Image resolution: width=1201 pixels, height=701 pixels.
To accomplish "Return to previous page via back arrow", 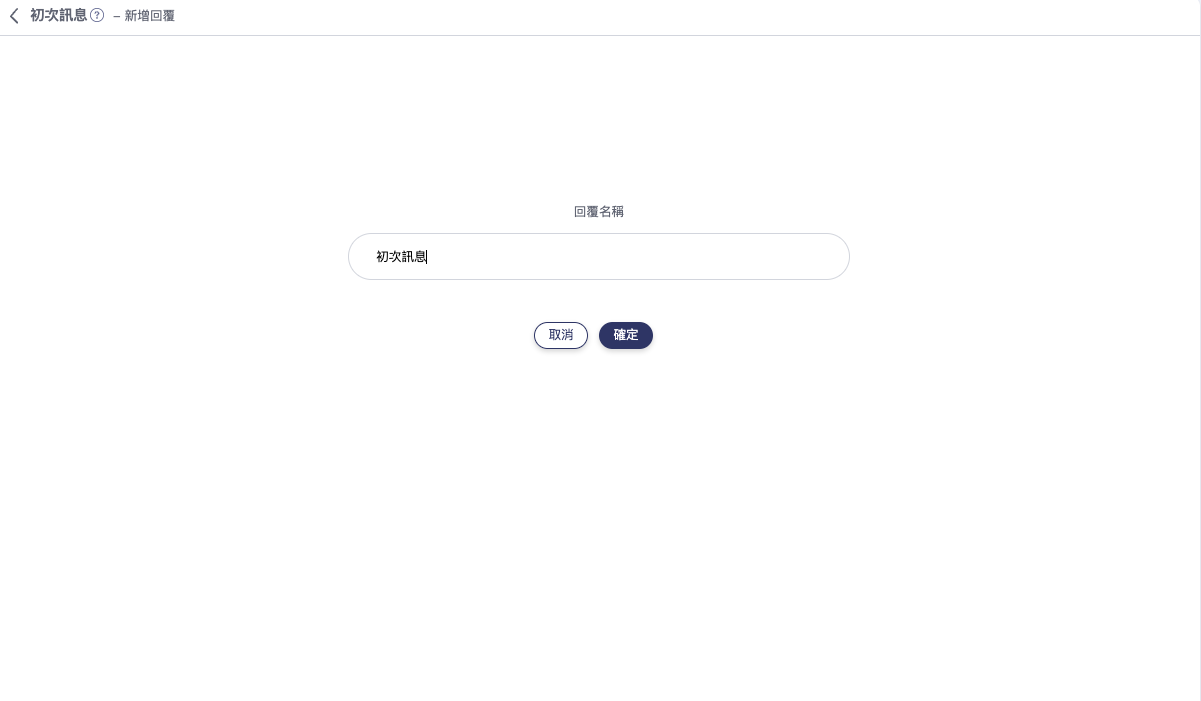I will point(14,16).
